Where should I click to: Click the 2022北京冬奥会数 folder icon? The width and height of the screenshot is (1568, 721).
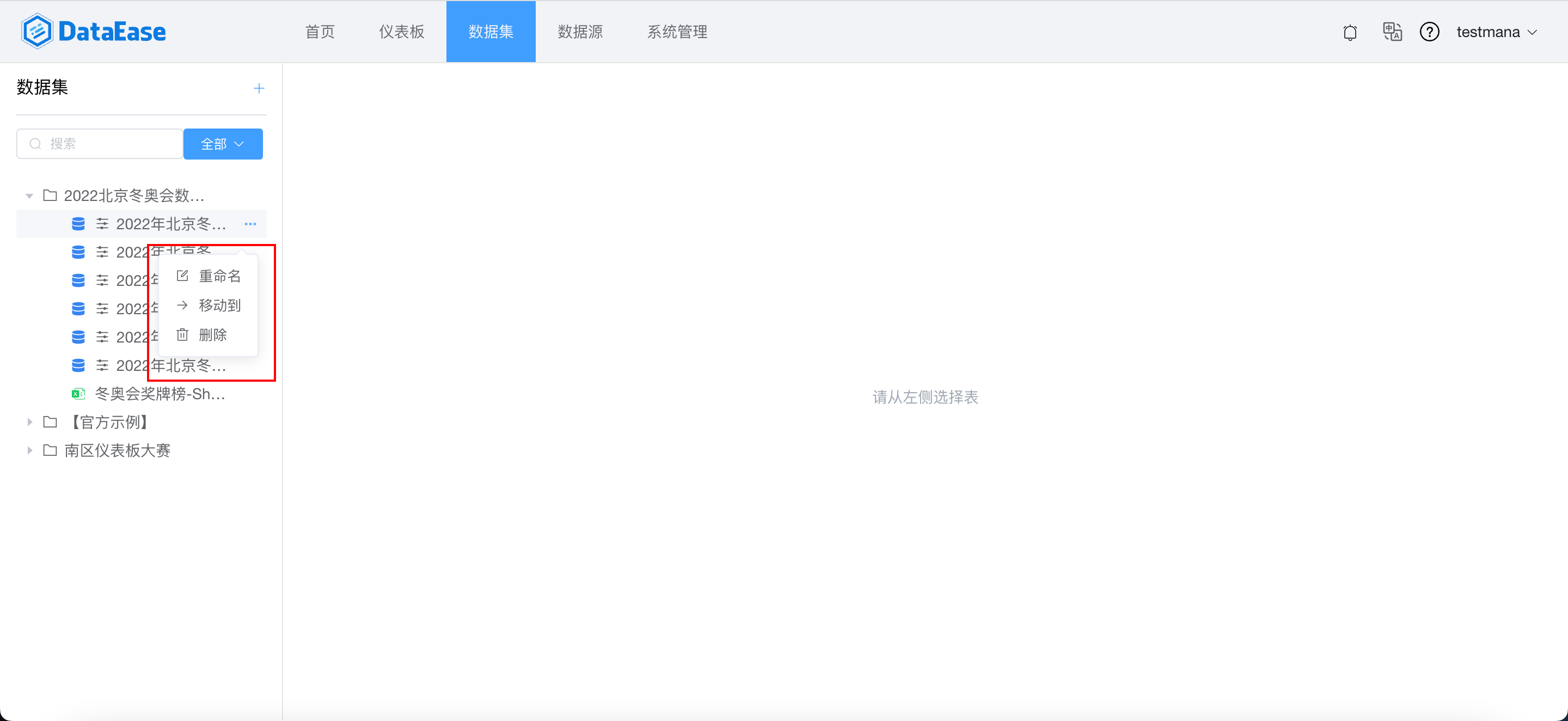[50, 195]
